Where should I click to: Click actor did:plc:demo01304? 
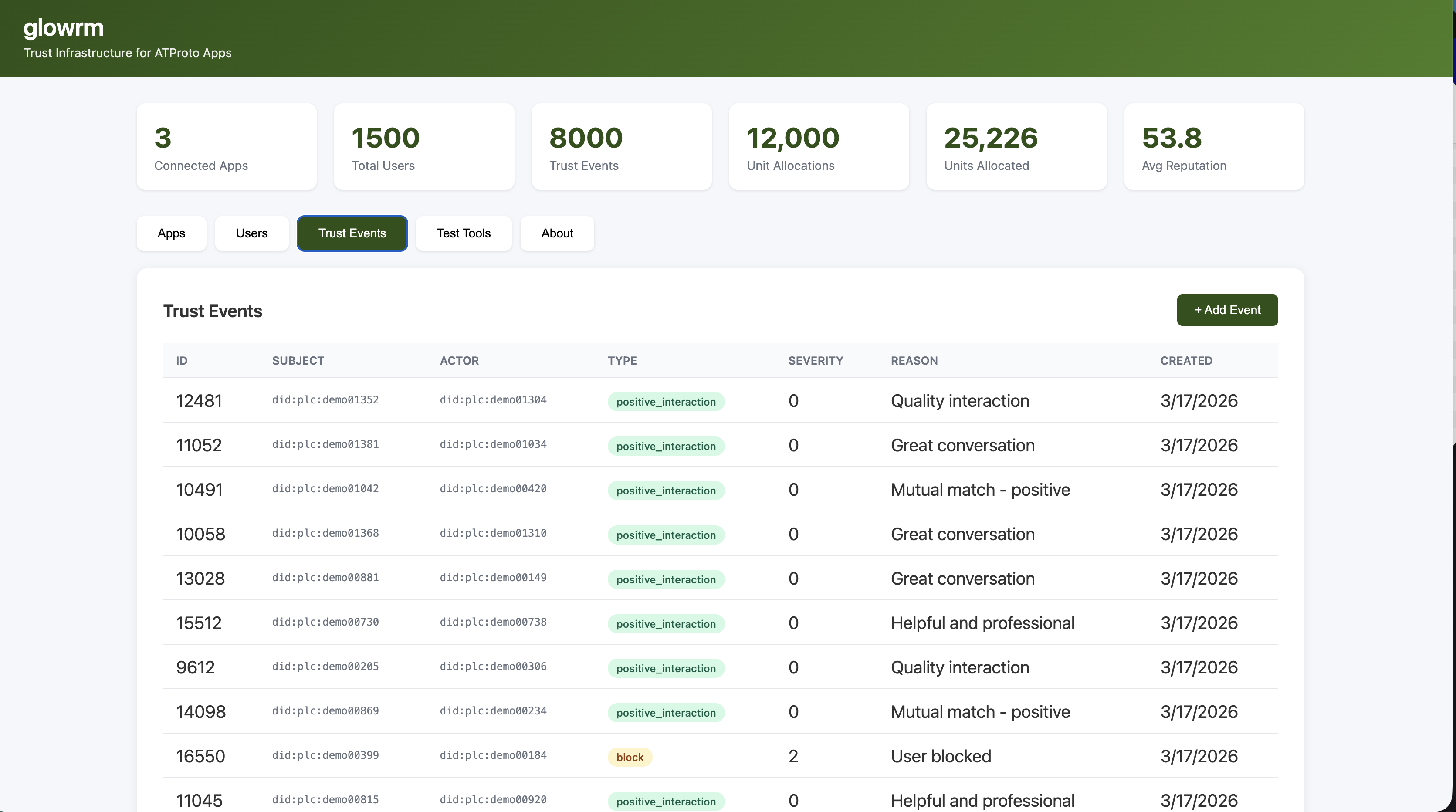494,400
